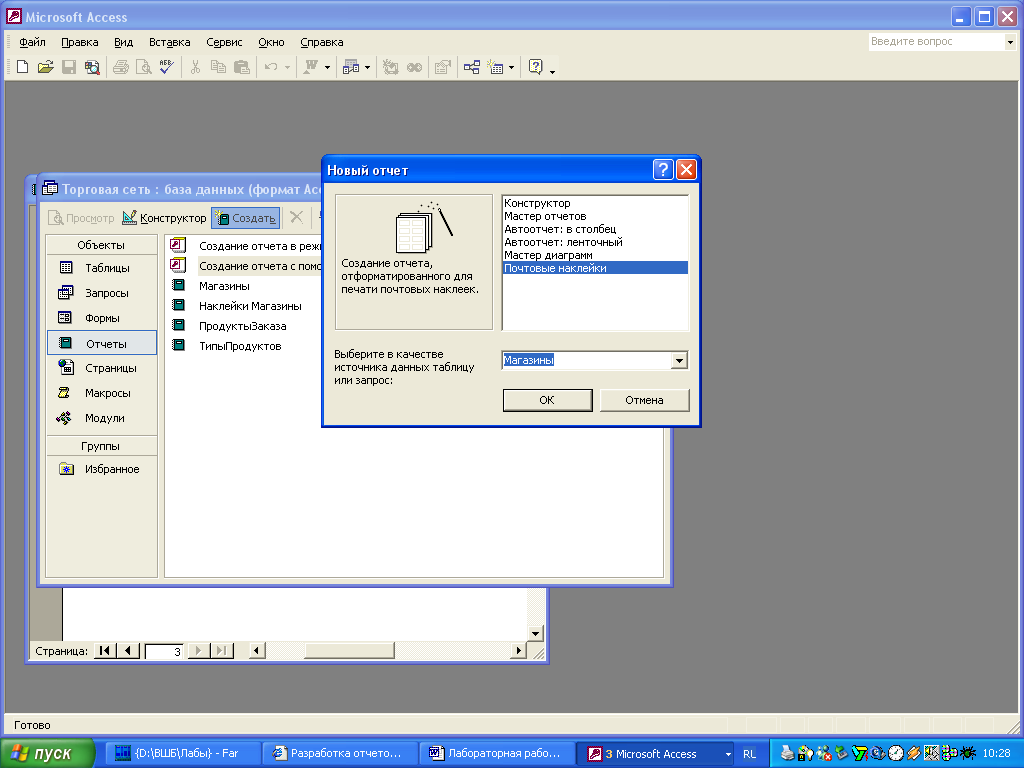This screenshot has height=768, width=1024.
Task: Click Отмена to cancel the dialog
Action: [644, 400]
